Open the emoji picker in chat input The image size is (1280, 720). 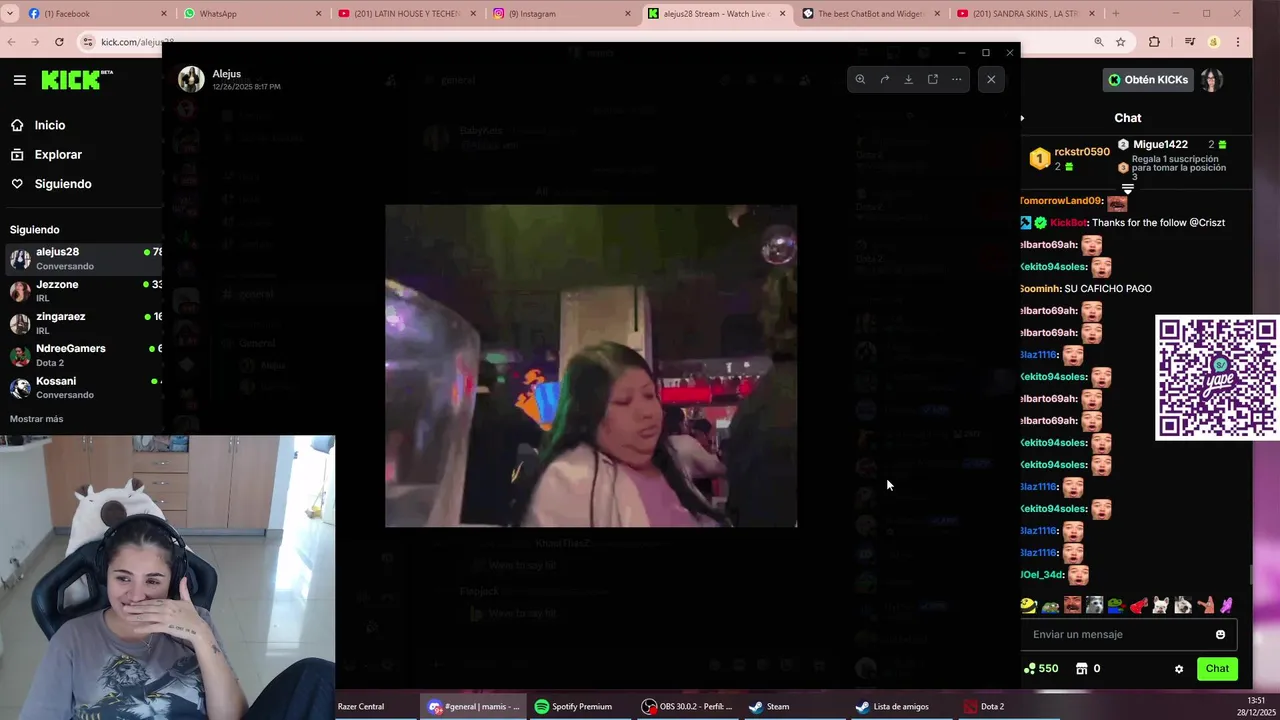pyautogui.click(x=1220, y=634)
